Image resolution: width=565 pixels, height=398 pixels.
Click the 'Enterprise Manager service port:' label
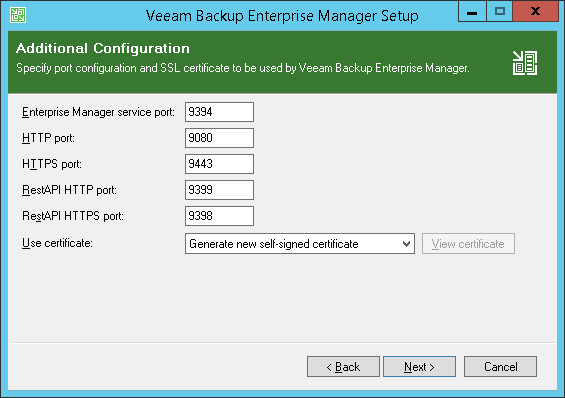(98, 112)
